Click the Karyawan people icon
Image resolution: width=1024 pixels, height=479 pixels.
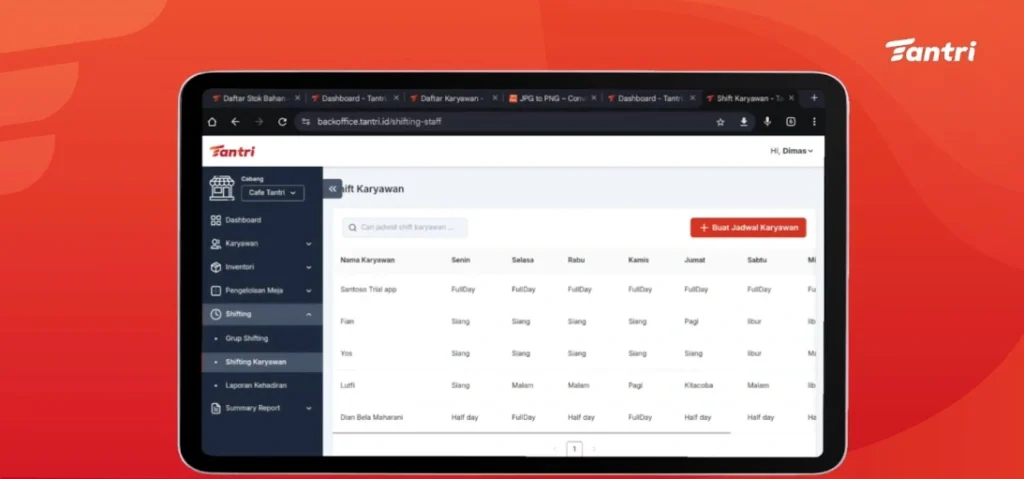click(216, 244)
